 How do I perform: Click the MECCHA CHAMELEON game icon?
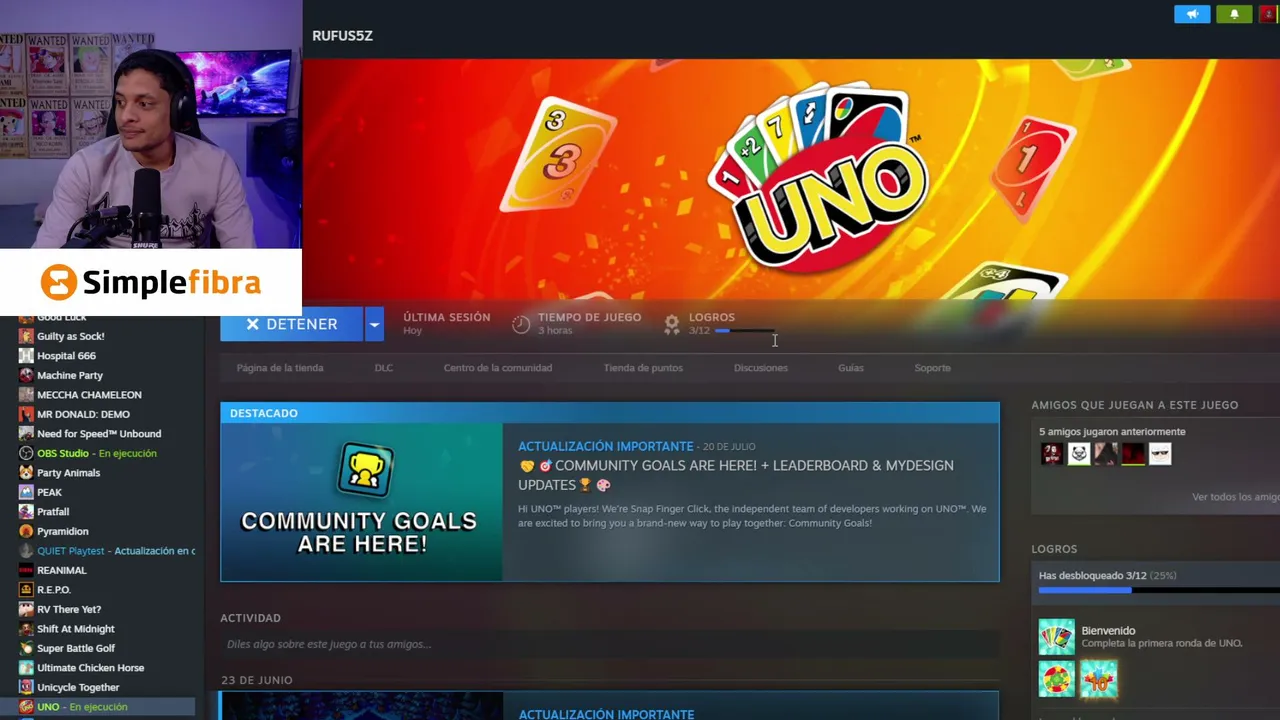[x=26, y=395]
